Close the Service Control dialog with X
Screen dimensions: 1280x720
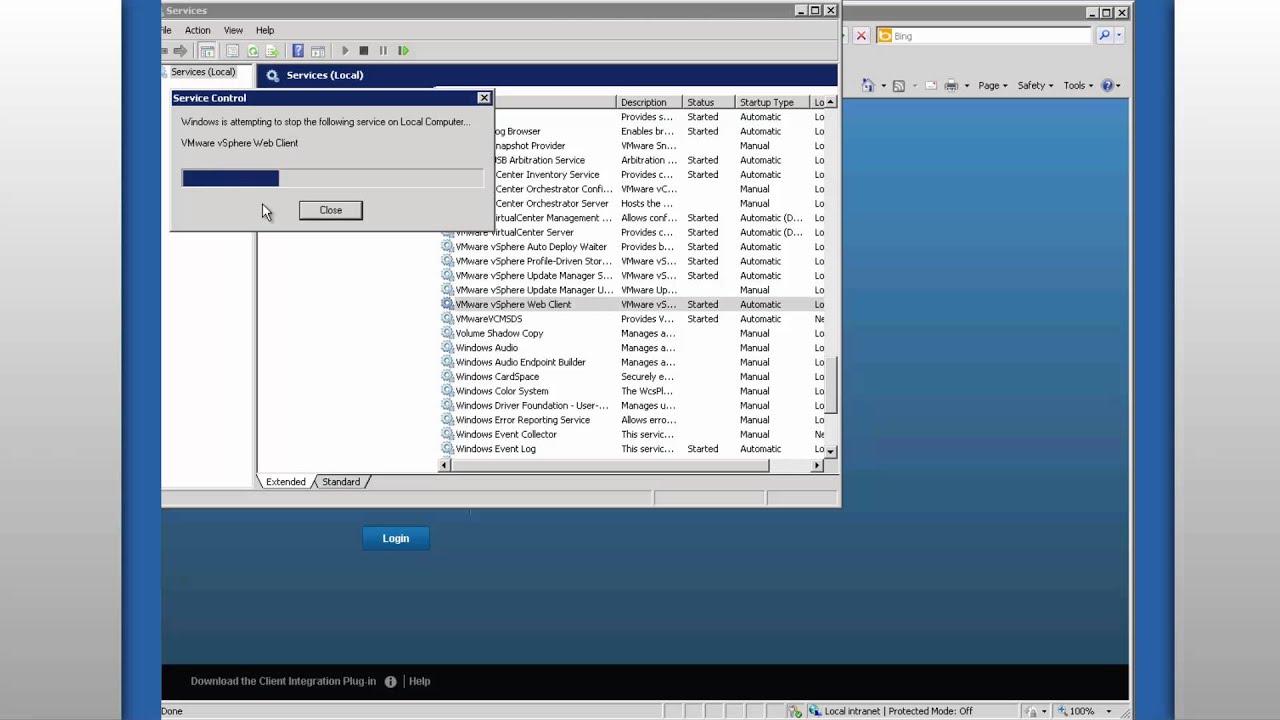click(x=484, y=98)
